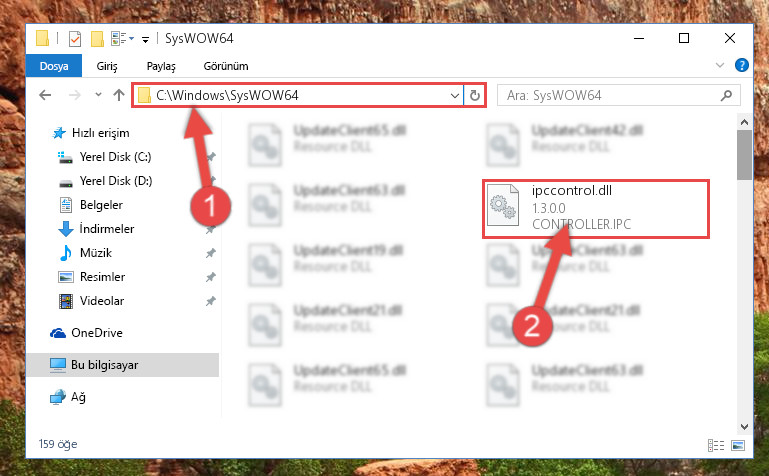
Task: Unpin Resimler using its pin icon
Action: [x=210, y=277]
